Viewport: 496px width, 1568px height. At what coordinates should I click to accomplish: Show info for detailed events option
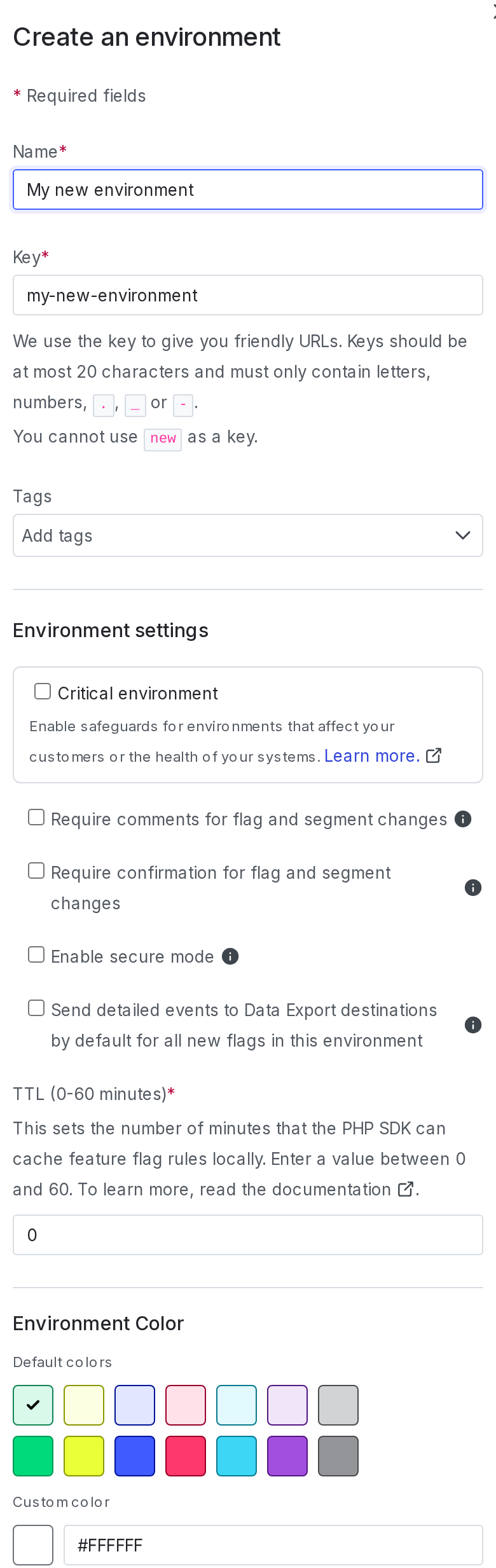[472, 1025]
